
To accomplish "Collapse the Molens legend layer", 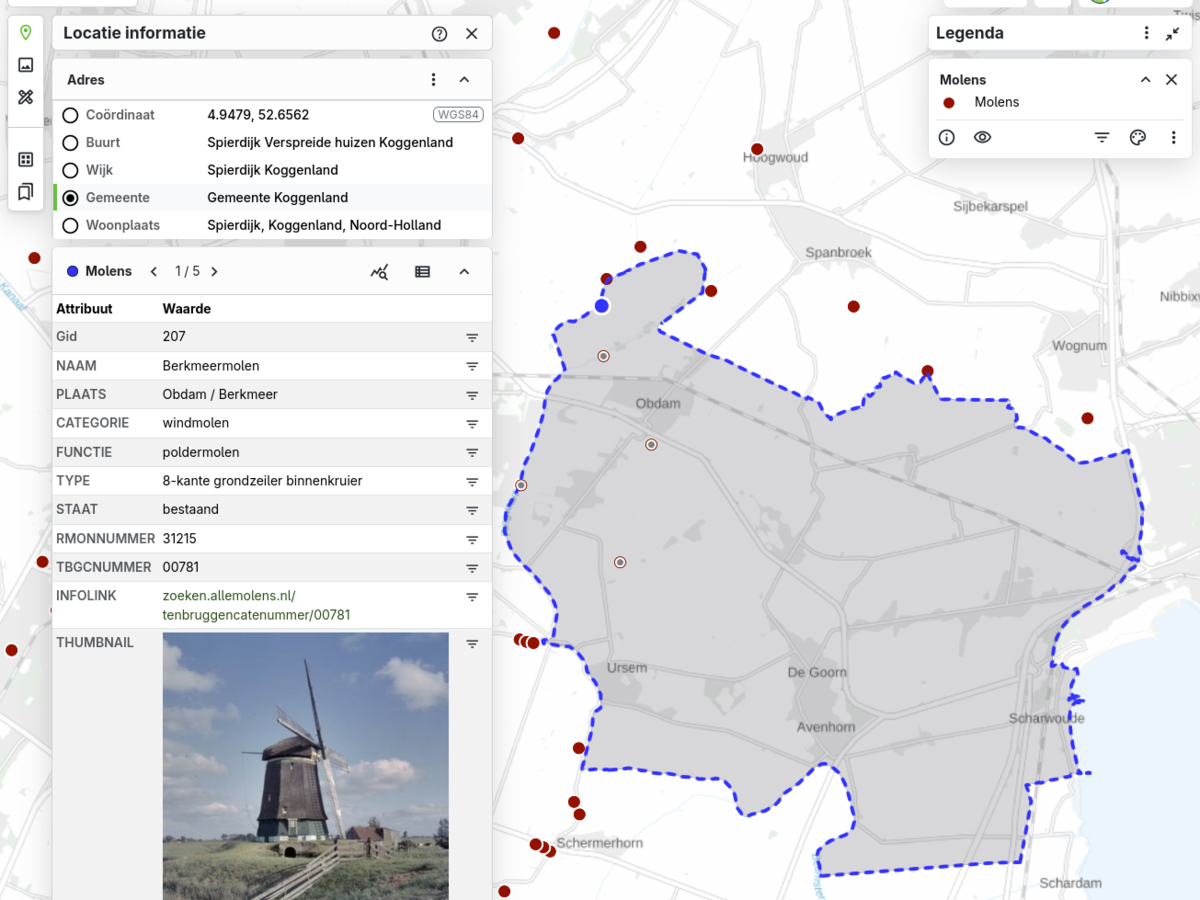I will 1145,80.
